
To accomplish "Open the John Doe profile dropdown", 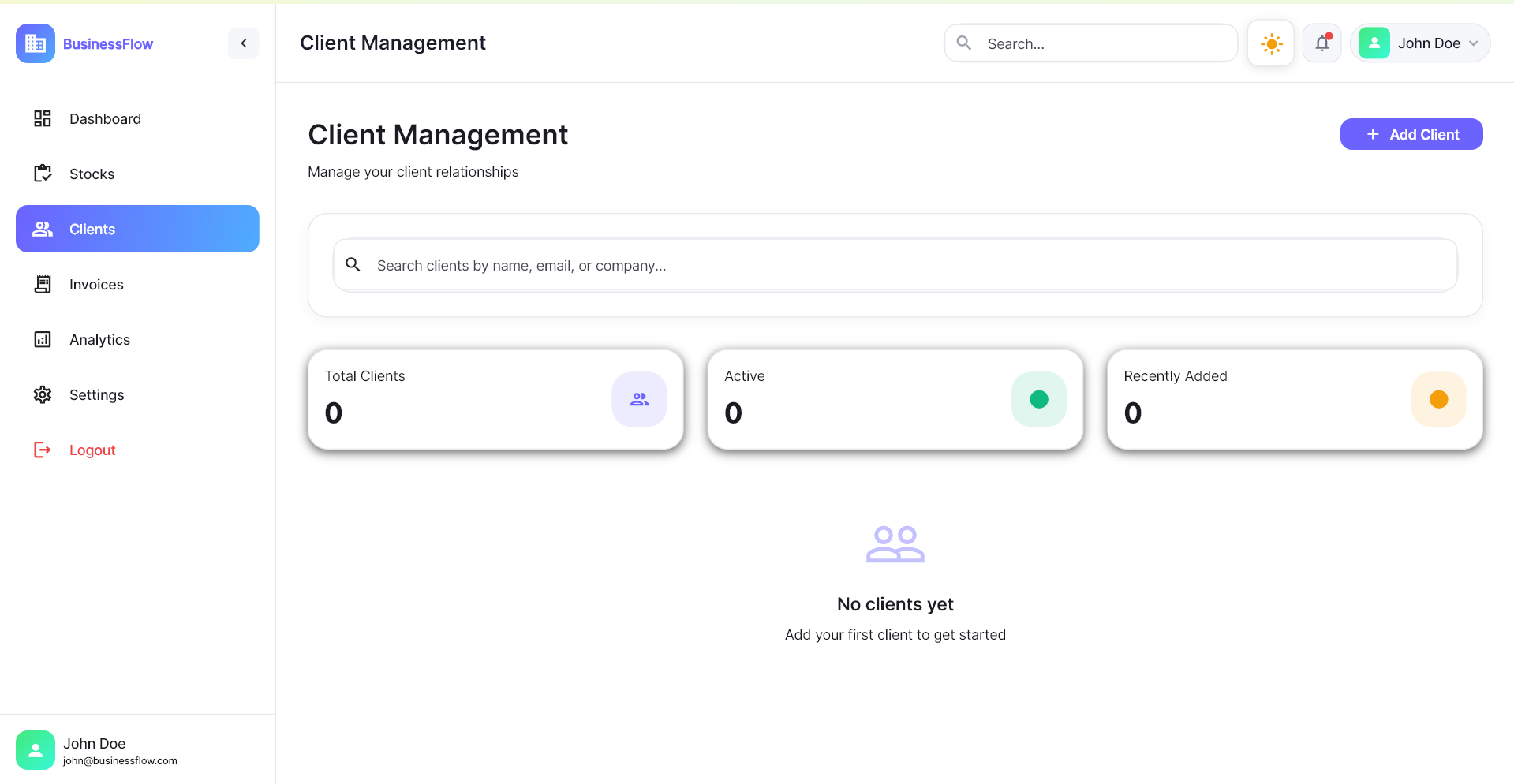I will coord(1420,43).
